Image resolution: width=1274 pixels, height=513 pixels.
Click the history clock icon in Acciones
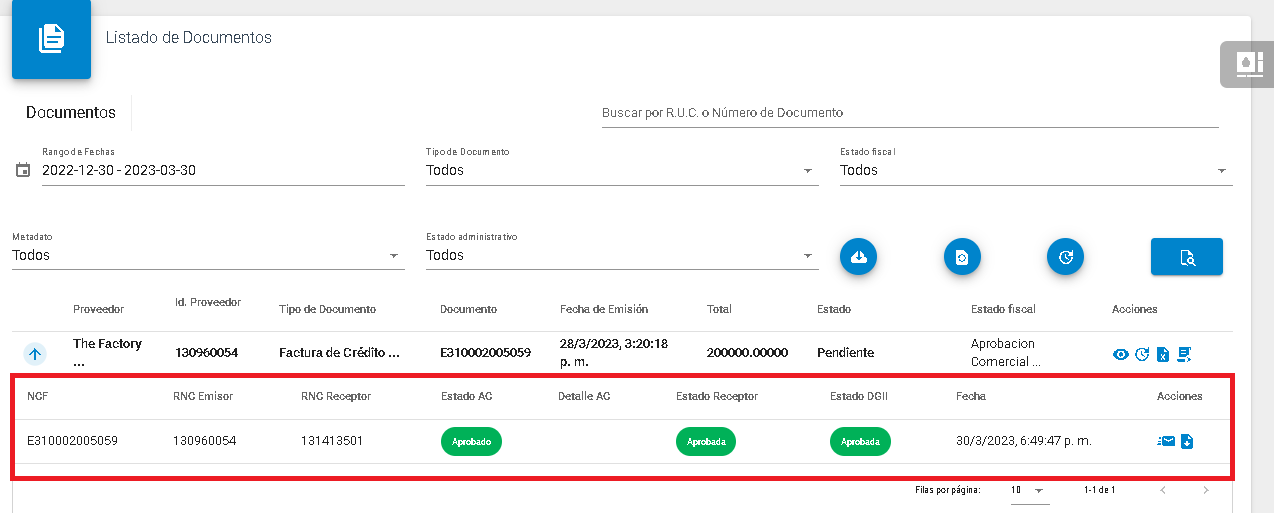(x=1142, y=354)
